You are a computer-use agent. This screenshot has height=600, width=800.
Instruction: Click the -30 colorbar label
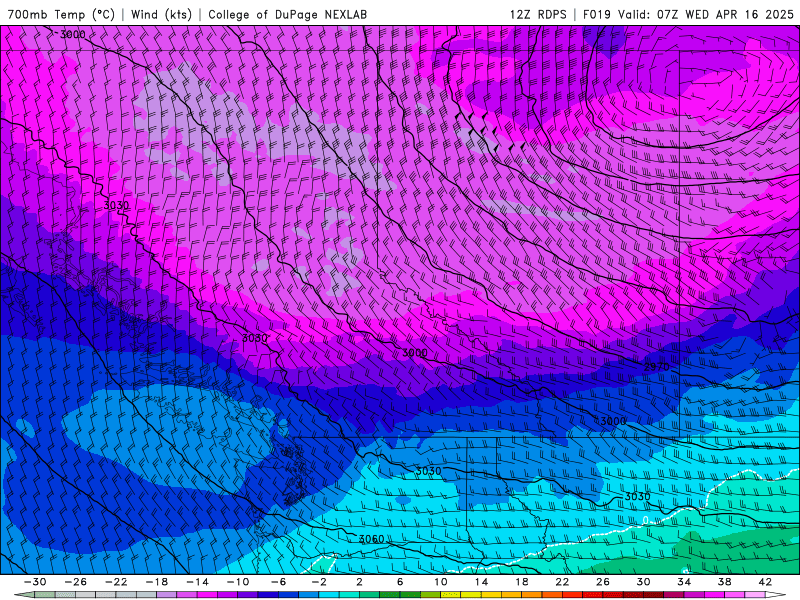point(35,582)
